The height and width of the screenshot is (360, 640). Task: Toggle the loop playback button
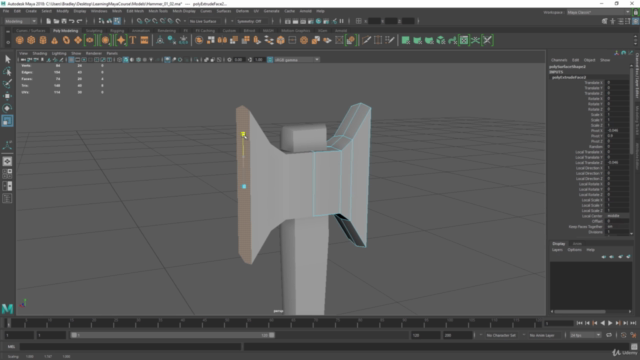coord(609,335)
